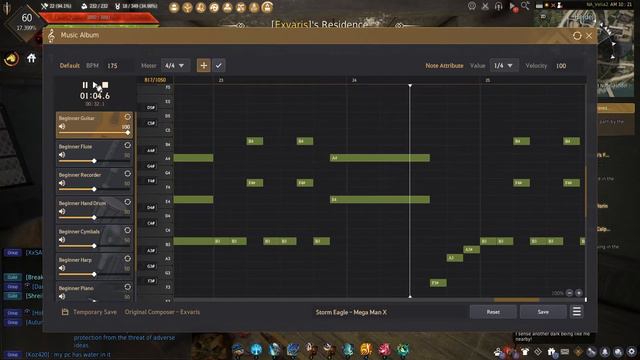Viewport: 640px width, 360px height.
Task: Edit the Velocity value 100
Action: (x=561, y=66)
